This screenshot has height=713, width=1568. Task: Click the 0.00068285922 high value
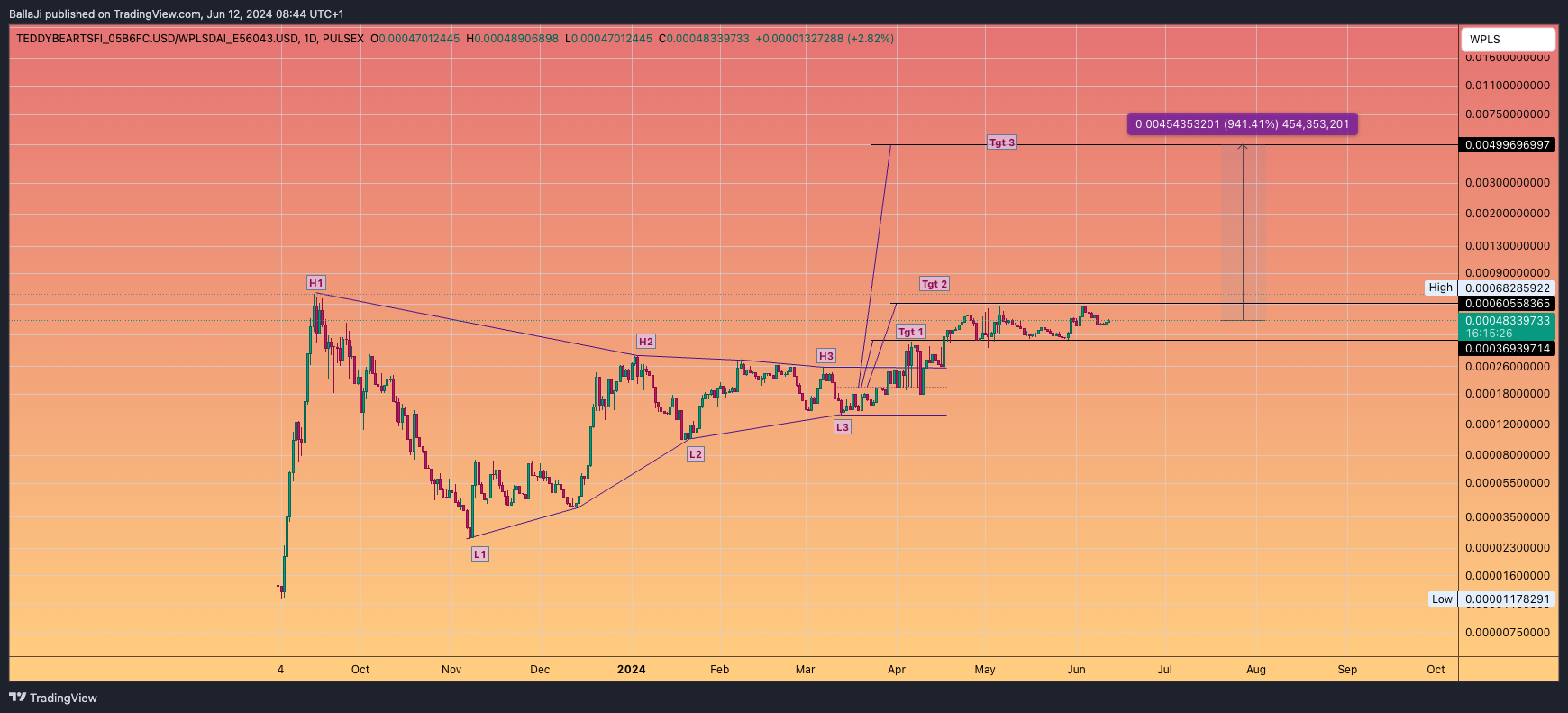pyautogui.click(x=1507, y=288)
